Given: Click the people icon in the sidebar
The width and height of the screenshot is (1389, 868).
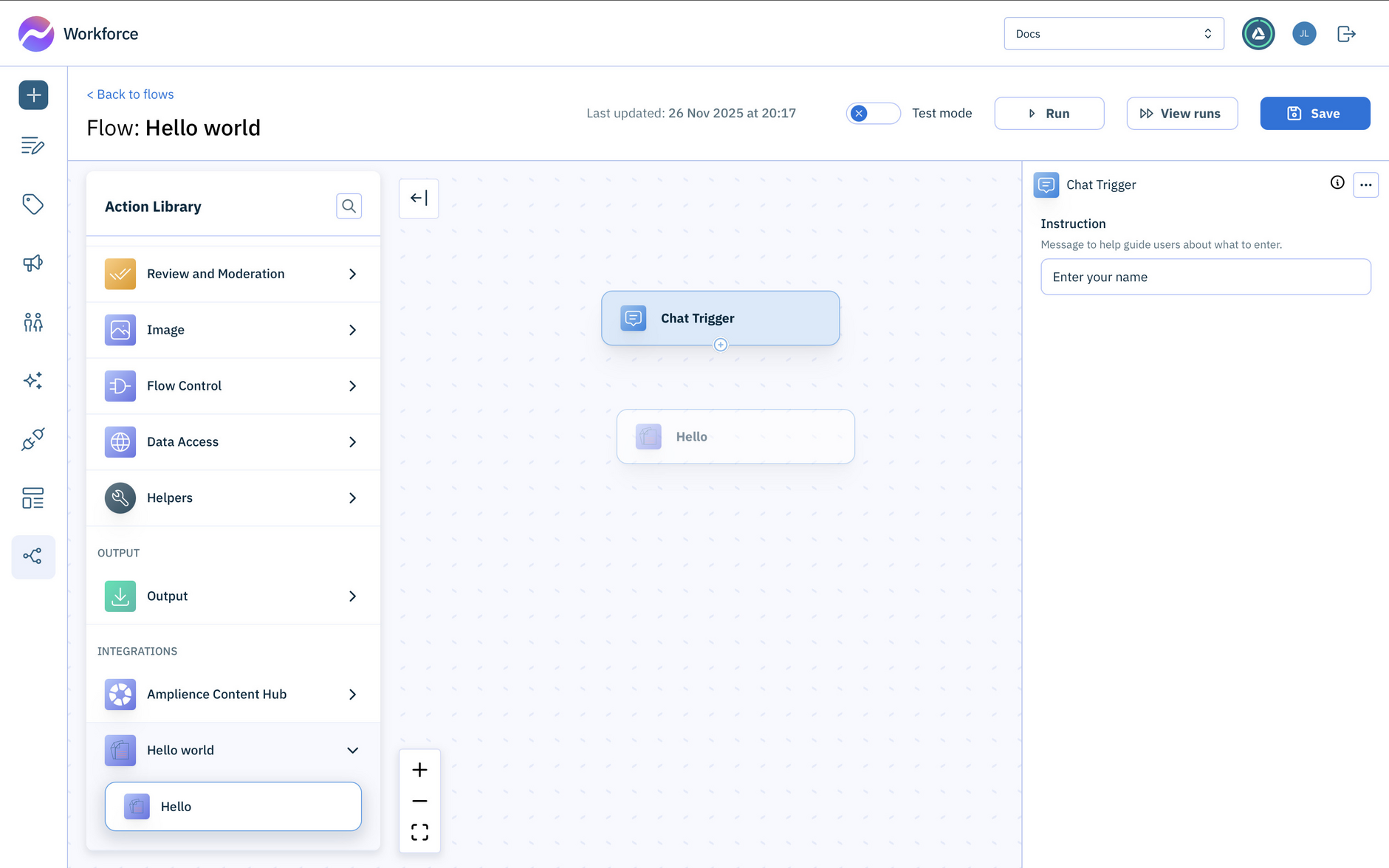Looking at the screenshot, I should pos(33,322).
